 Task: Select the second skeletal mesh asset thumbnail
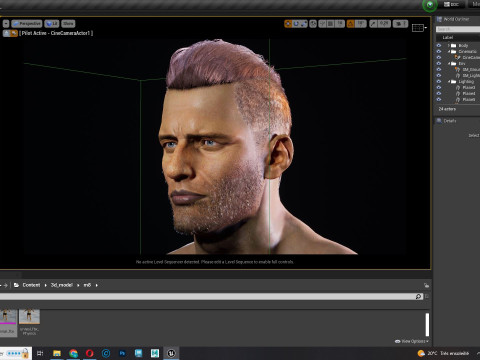click(x=29, y=317)
